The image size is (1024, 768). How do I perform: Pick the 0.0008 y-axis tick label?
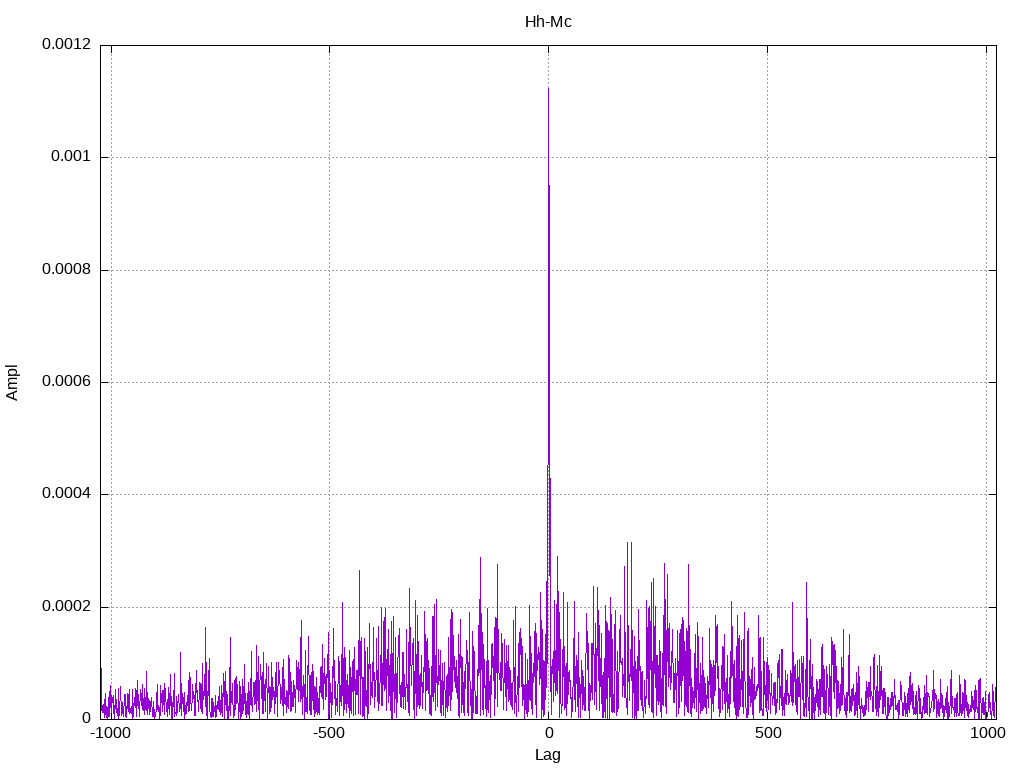click(x=66, y=270)
